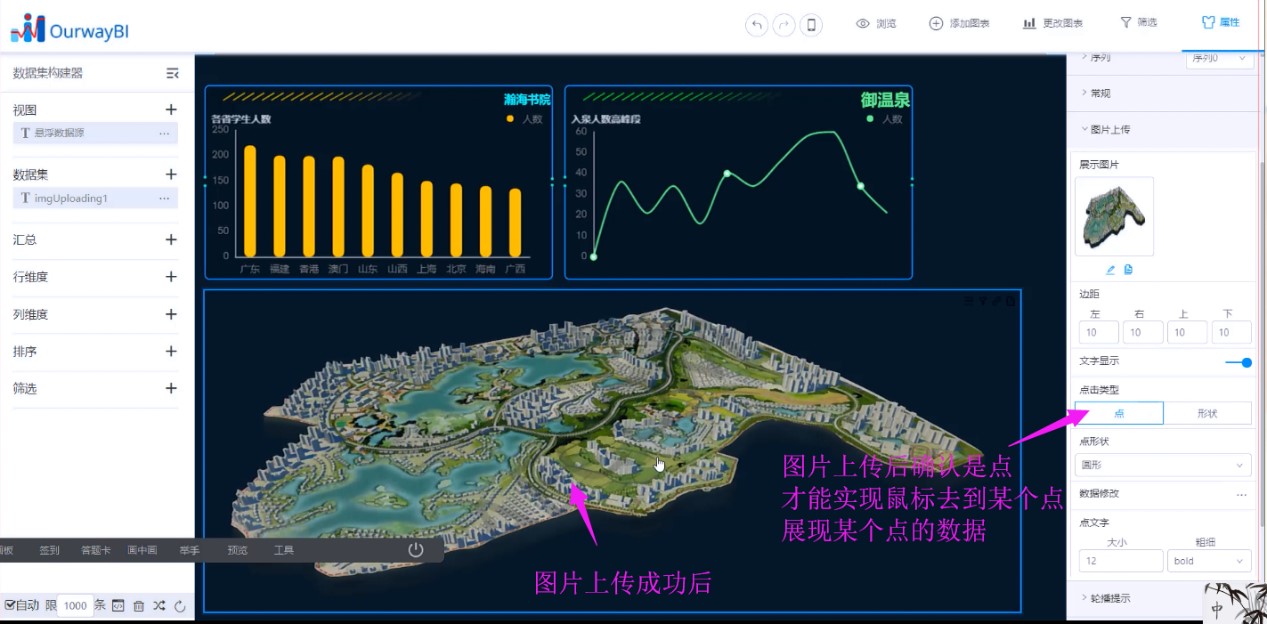The height and width of the screenshot is (624, 1267).
Task: Select 点 click type
Action: point(1119,413)
